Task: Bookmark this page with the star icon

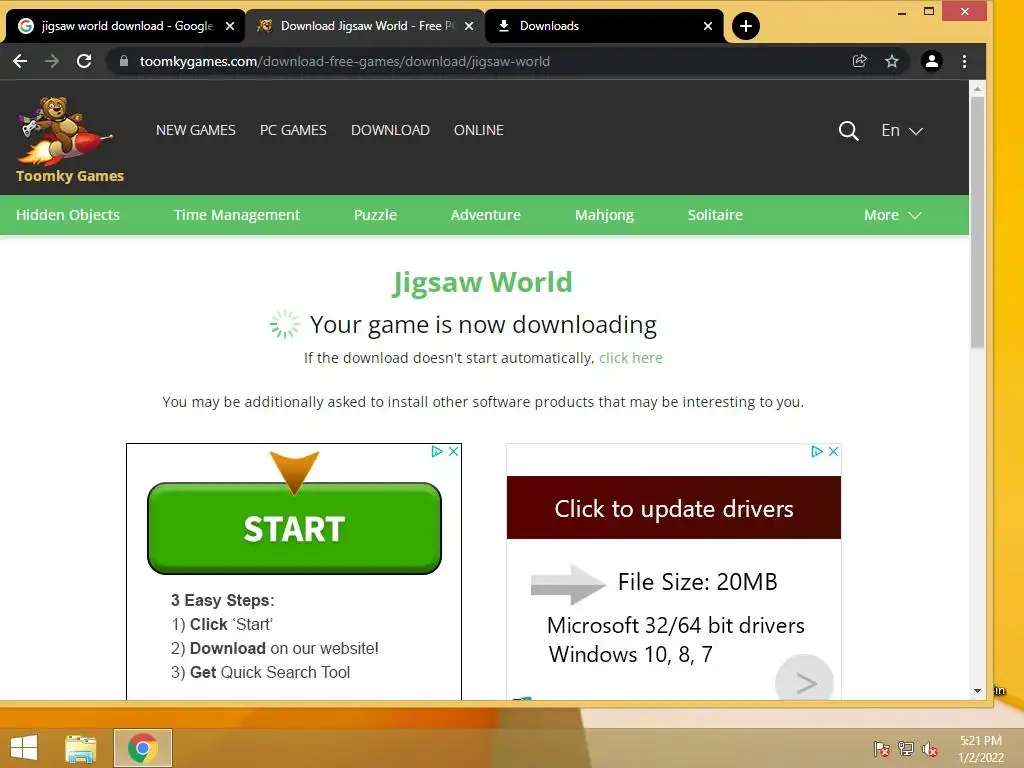Action: point(891,61)
